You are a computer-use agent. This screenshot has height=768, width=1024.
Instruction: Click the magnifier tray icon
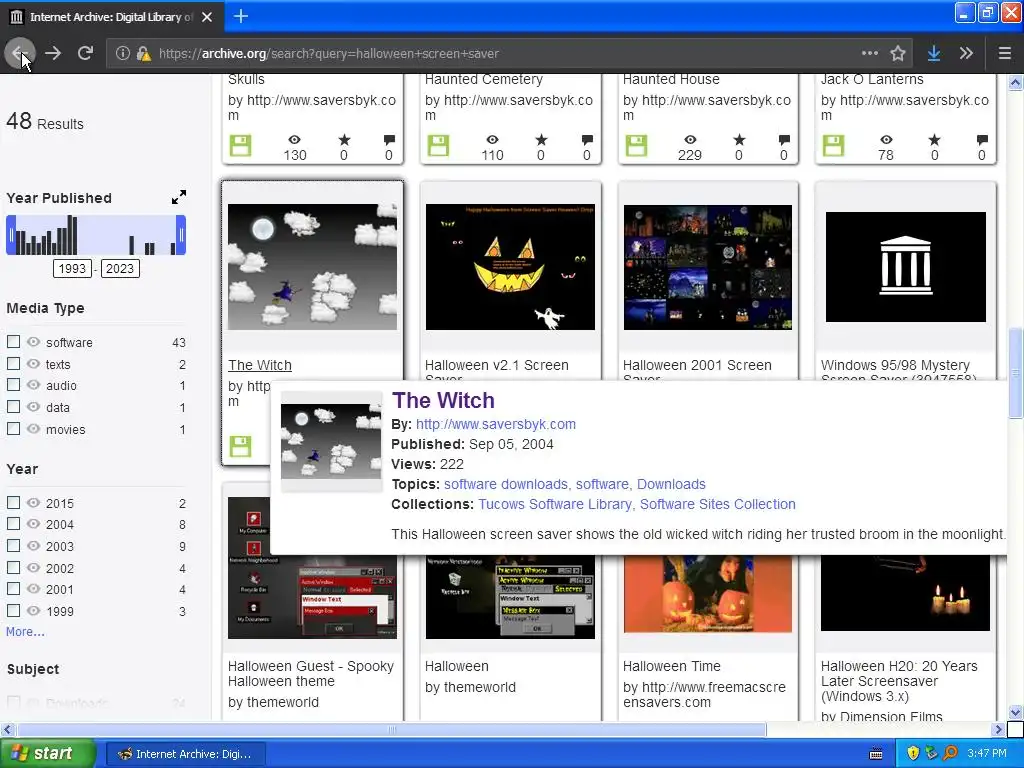click(x=950, y=754)
